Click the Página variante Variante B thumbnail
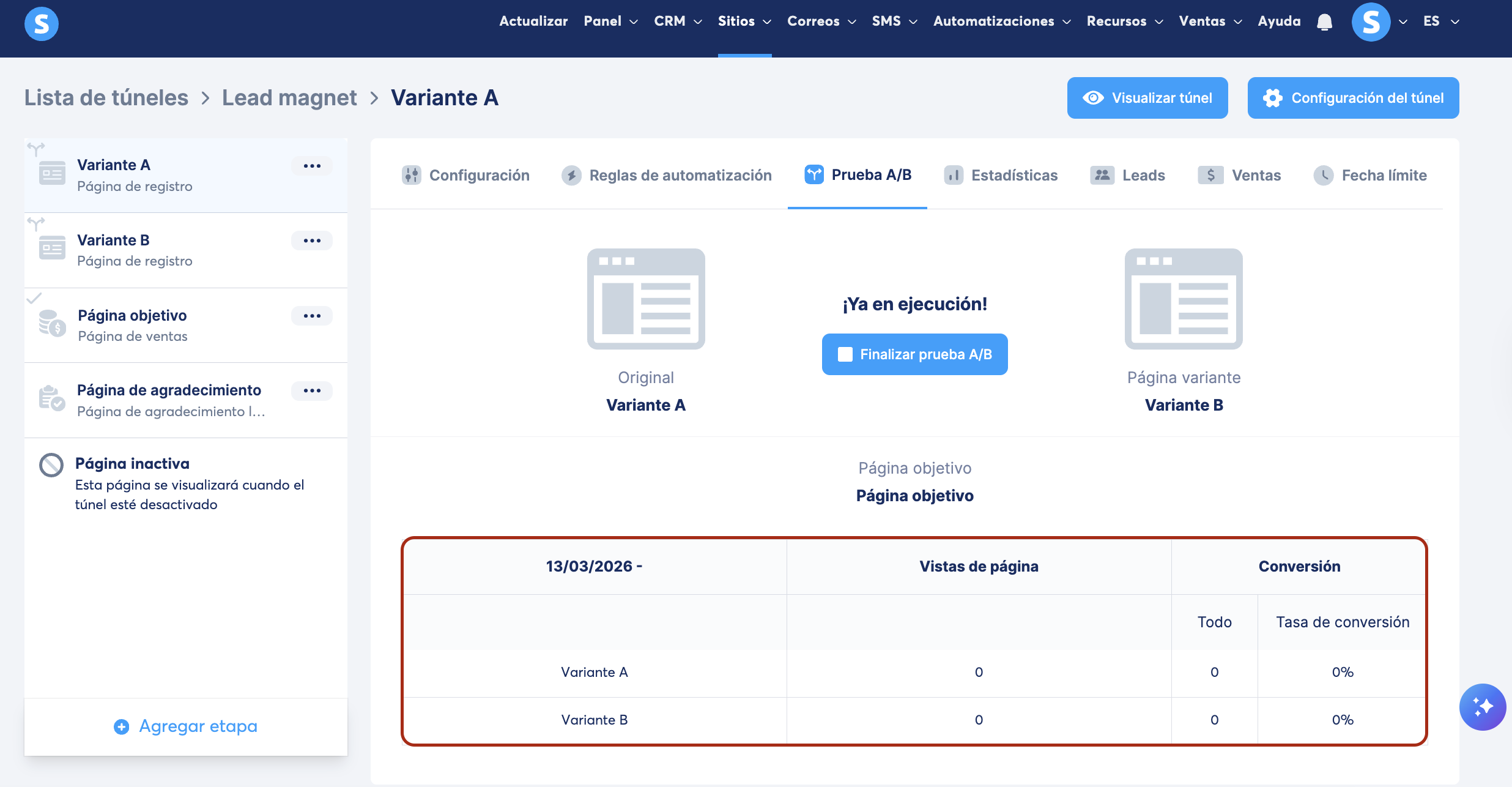Image resolution: width=1512 pixels, height=787 pixels. tap(1184, 299)
